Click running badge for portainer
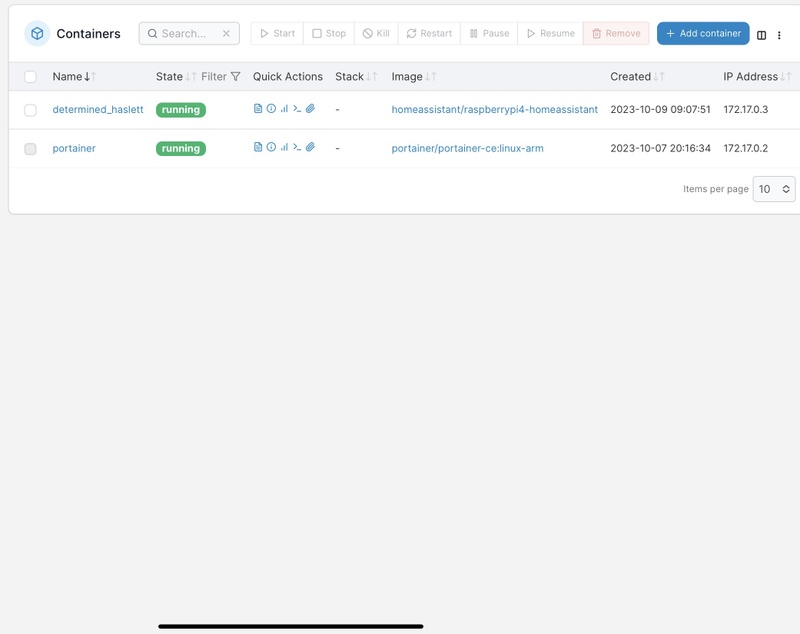The width and height of the screenshot is (800, 634). pyautogui.click(x=181, y=148)
